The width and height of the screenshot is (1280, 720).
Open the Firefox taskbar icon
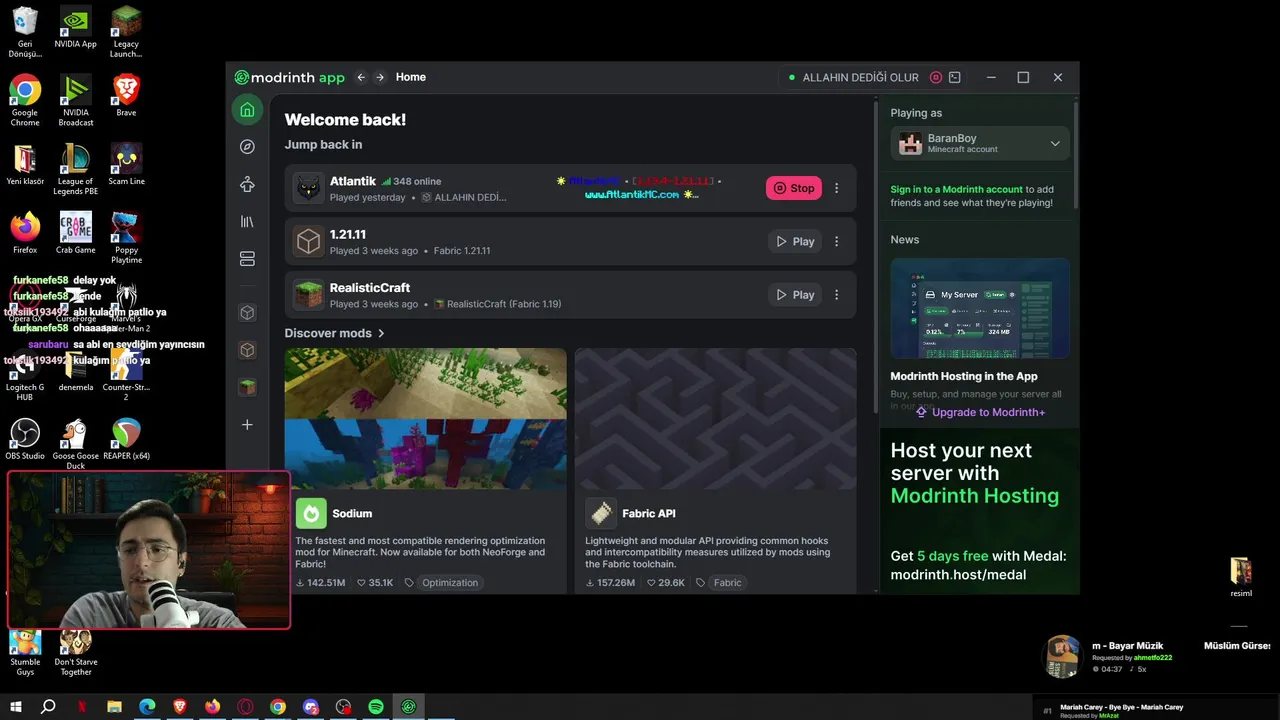212,707
